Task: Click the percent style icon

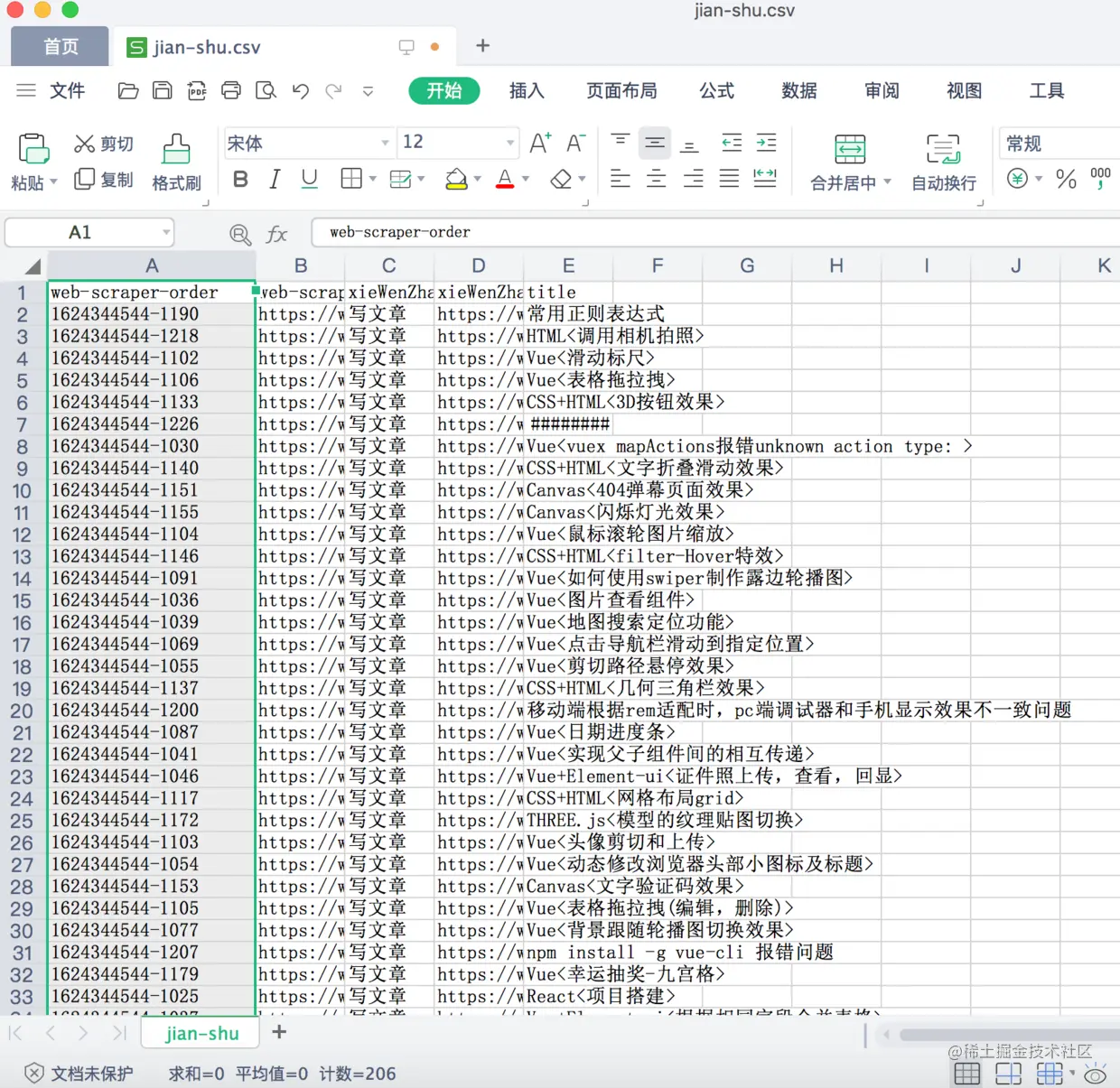Action: pos(1066,179)
